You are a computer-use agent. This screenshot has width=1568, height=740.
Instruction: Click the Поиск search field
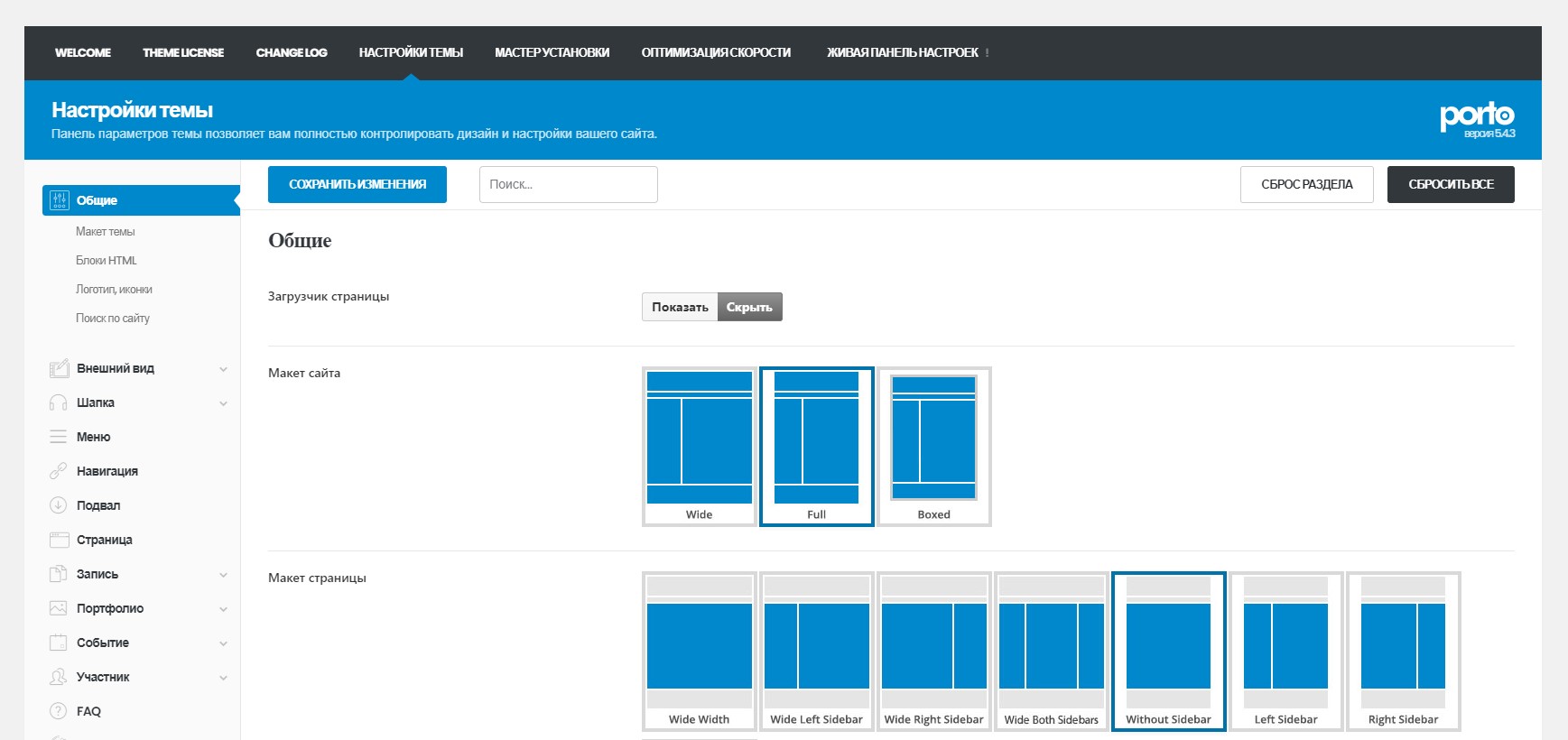pos(568,184)
